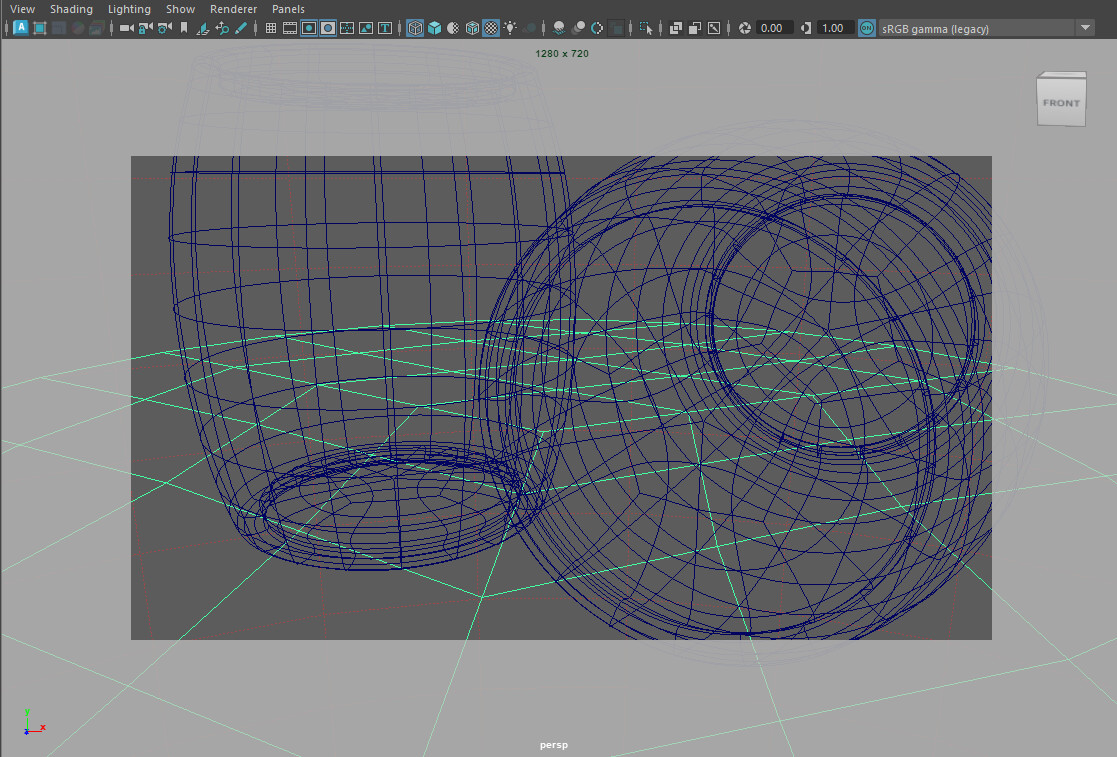The height and width of the screenshot is (757, 1117).
Task: Click the 2D Pan/Zoom icon
Action: coord(221,28)
